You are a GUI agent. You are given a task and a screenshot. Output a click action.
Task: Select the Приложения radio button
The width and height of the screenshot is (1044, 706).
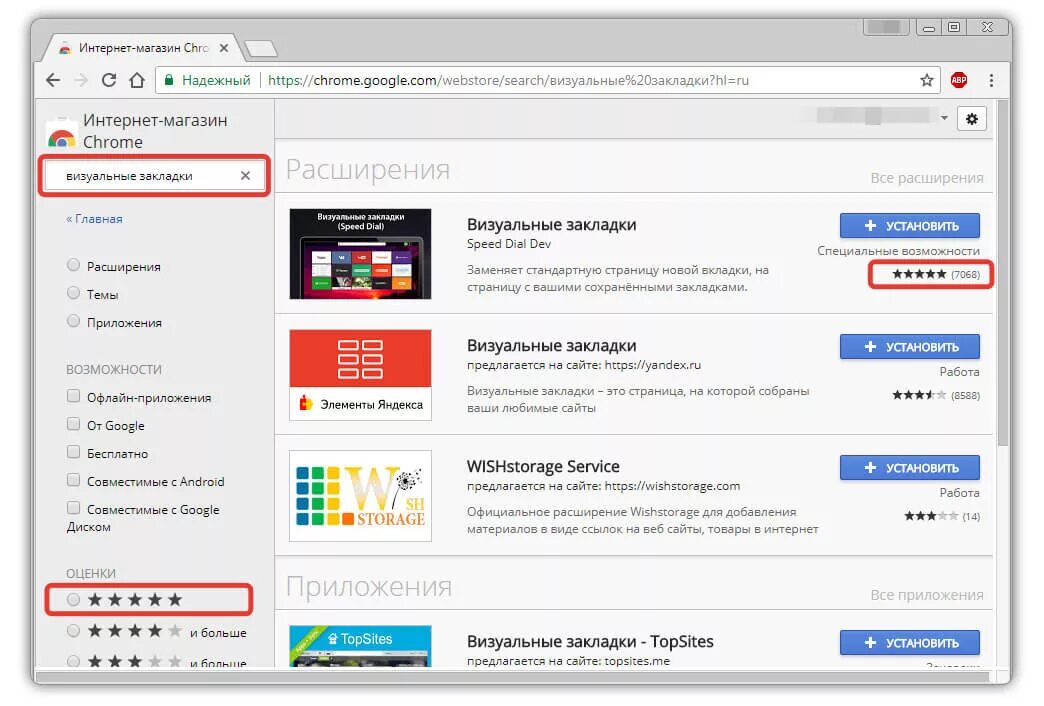click(73, 321)
